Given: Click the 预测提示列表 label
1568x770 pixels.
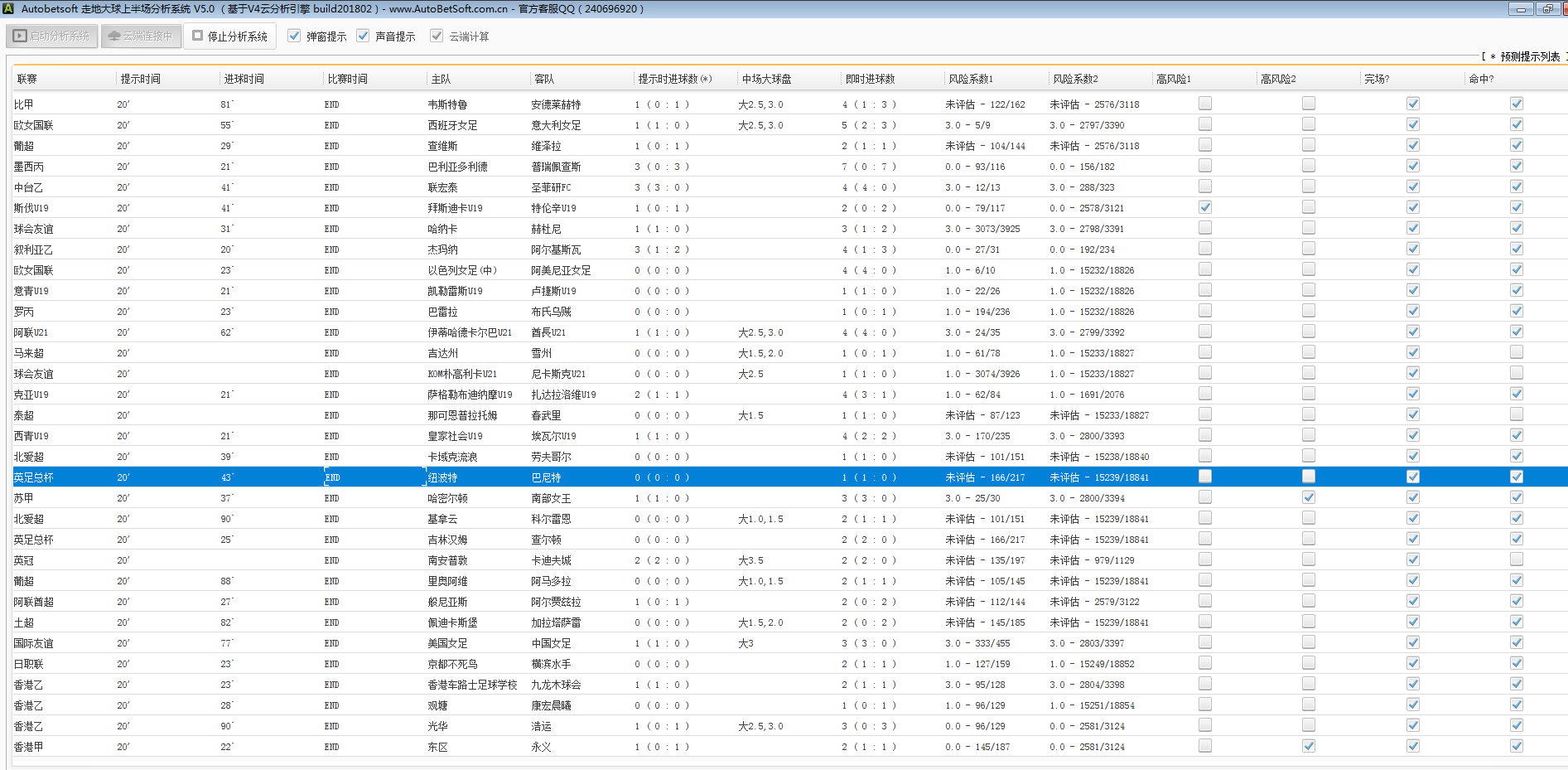Looking at the screenshot, I should point(1529,56).
